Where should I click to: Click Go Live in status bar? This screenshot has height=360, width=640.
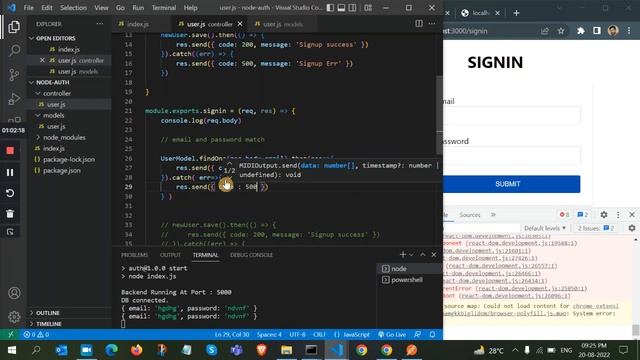pyautogui.click(x=391, y=334)
